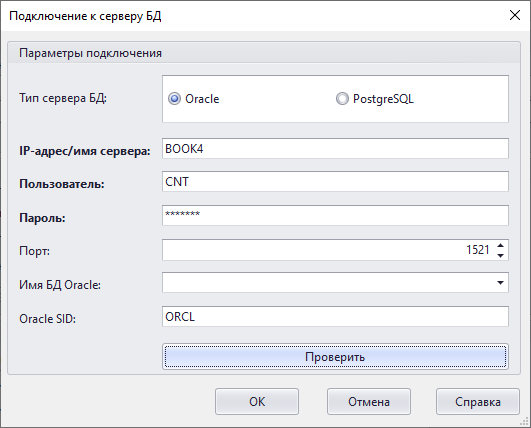Click the Пароль label
Screen dimensions: 531x428
click(x=42, y=218)
